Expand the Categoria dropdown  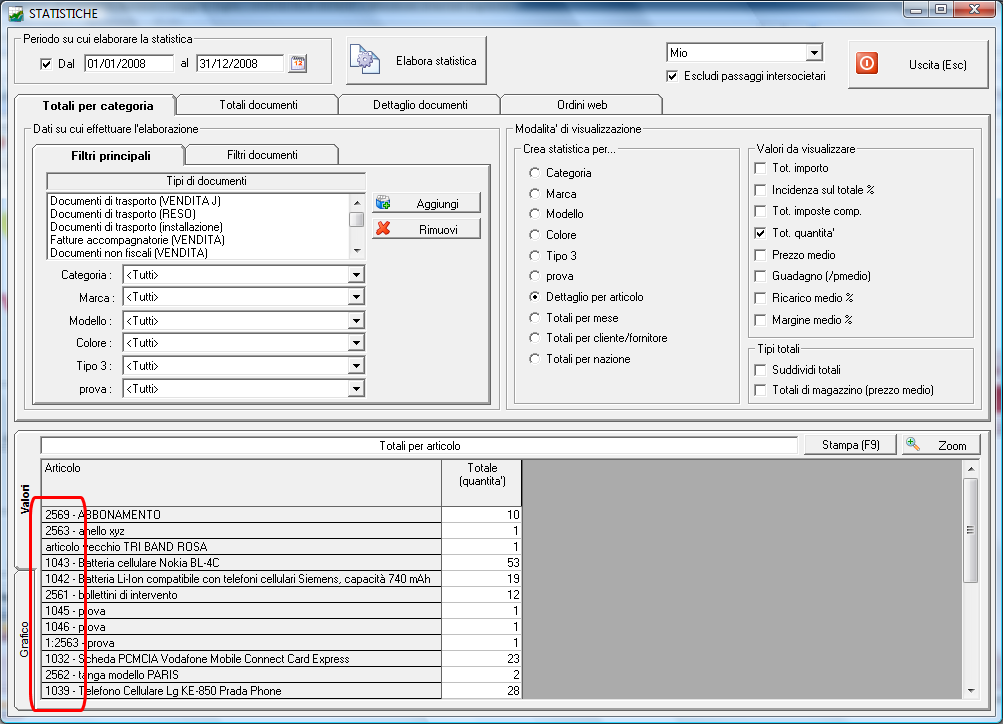click(x=356, y=275)
